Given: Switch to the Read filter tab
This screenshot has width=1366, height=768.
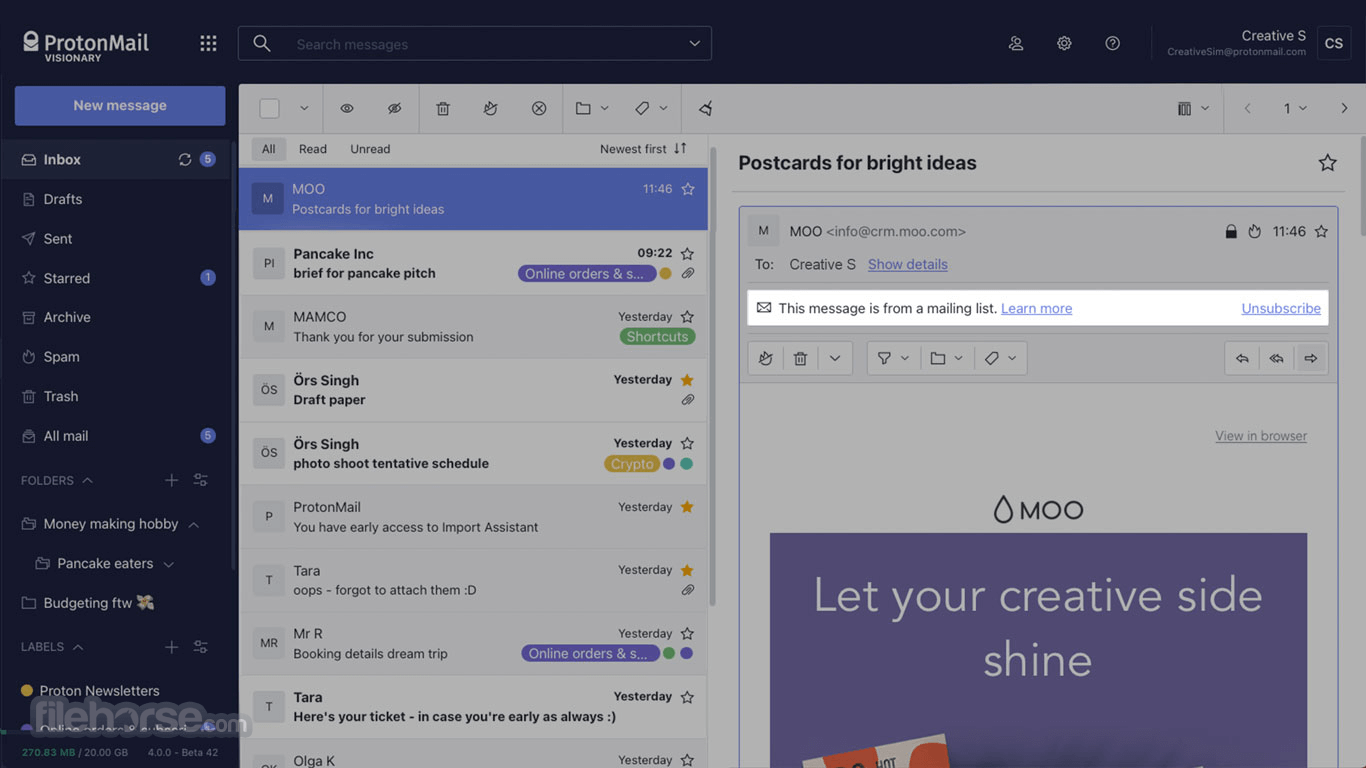Looking at the screenshot, I should click(x=312, y=149).
